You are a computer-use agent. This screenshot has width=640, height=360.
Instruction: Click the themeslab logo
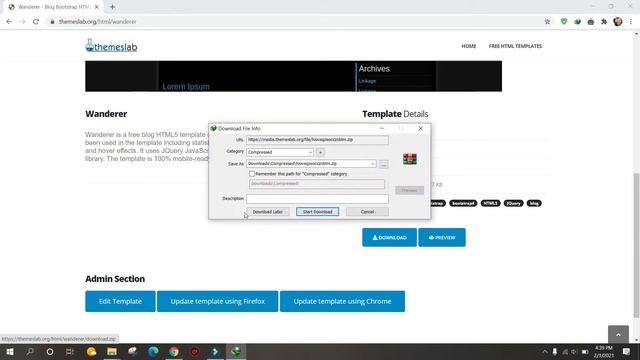coord(111,46)
